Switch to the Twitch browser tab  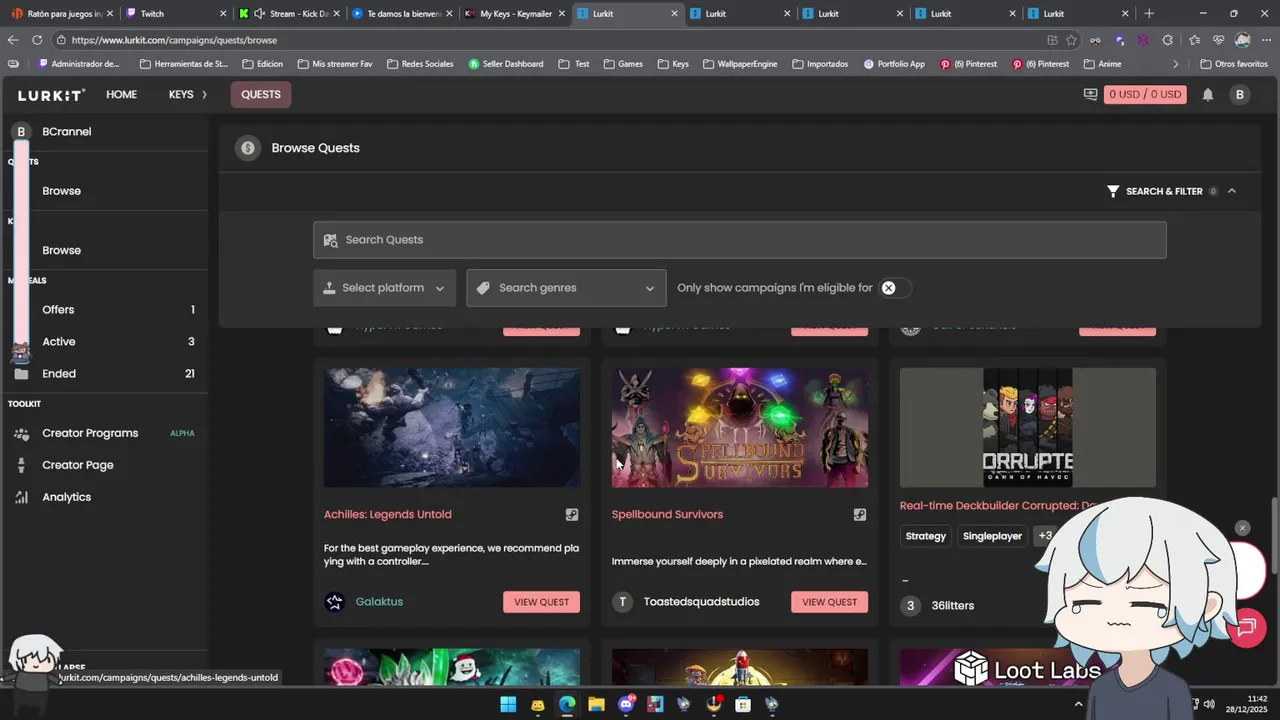(x=174, y=14)
